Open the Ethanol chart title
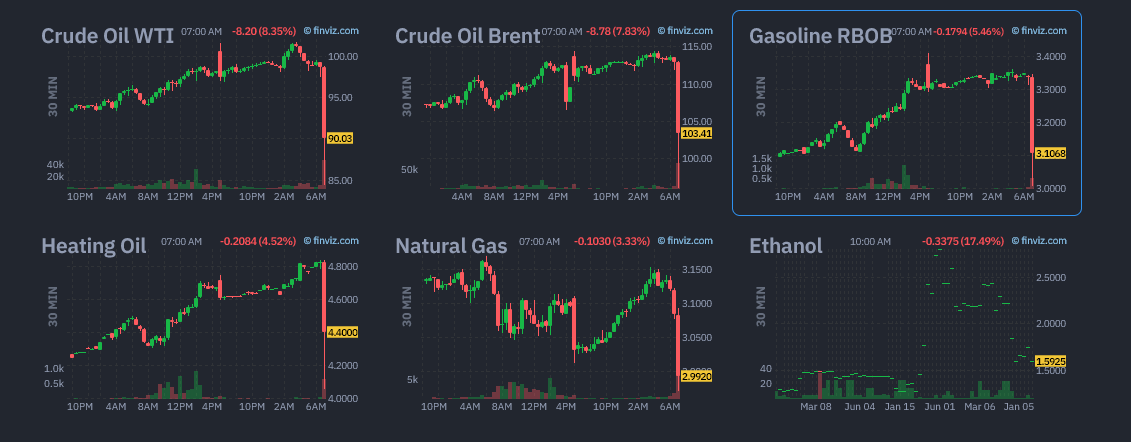Viewport: 1131px width, 442px height. click(x=785, y=246)
